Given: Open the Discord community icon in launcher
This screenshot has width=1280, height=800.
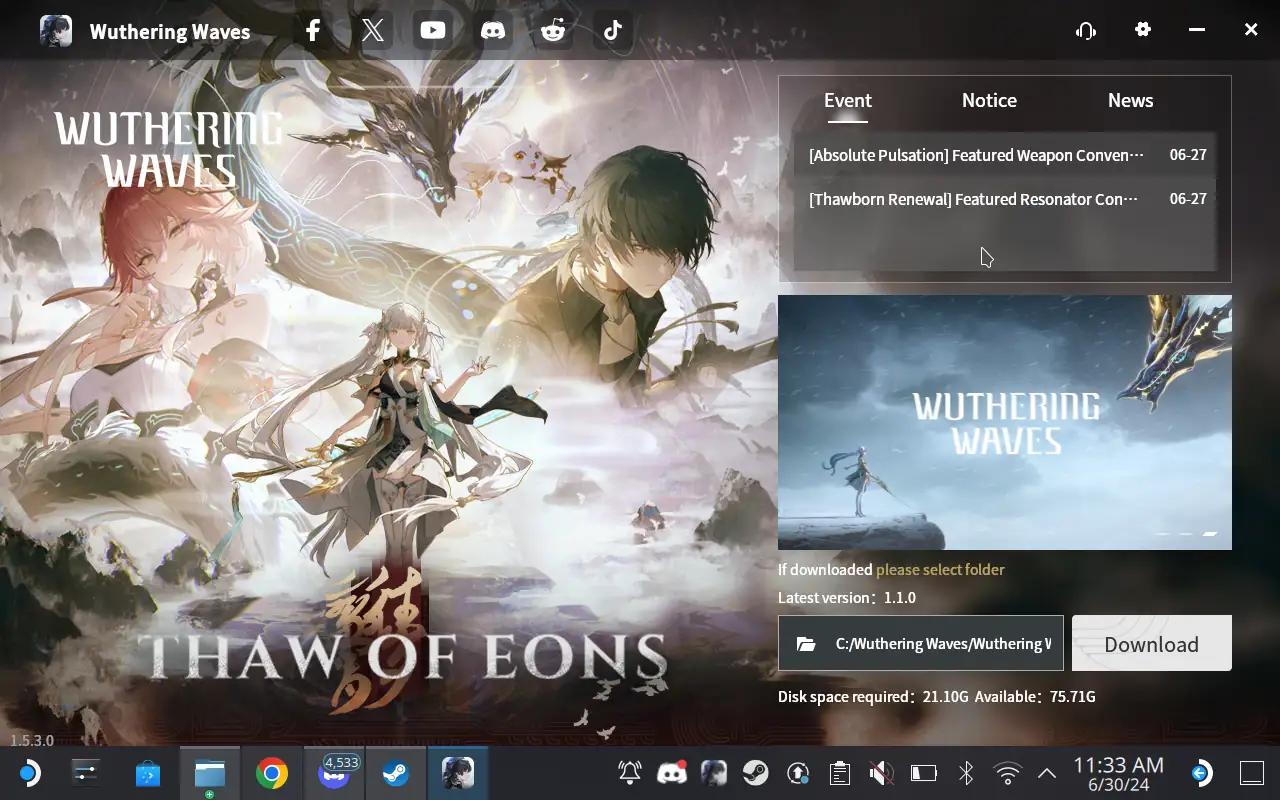Looking at the screenshot, I should 493,30.
